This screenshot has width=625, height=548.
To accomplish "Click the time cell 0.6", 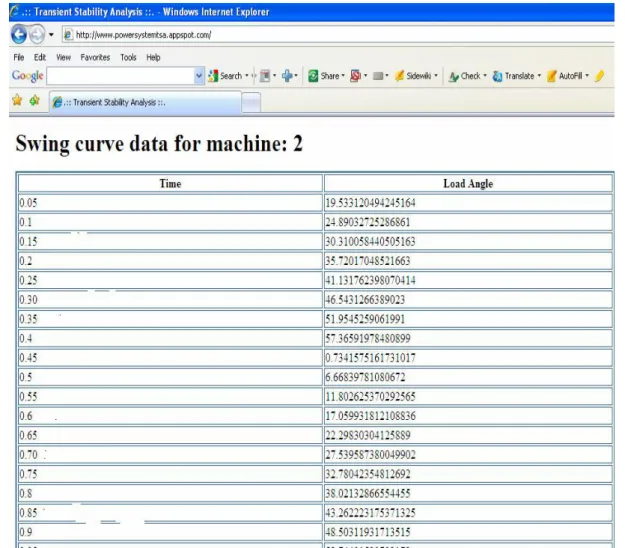I will pos(170,416).
